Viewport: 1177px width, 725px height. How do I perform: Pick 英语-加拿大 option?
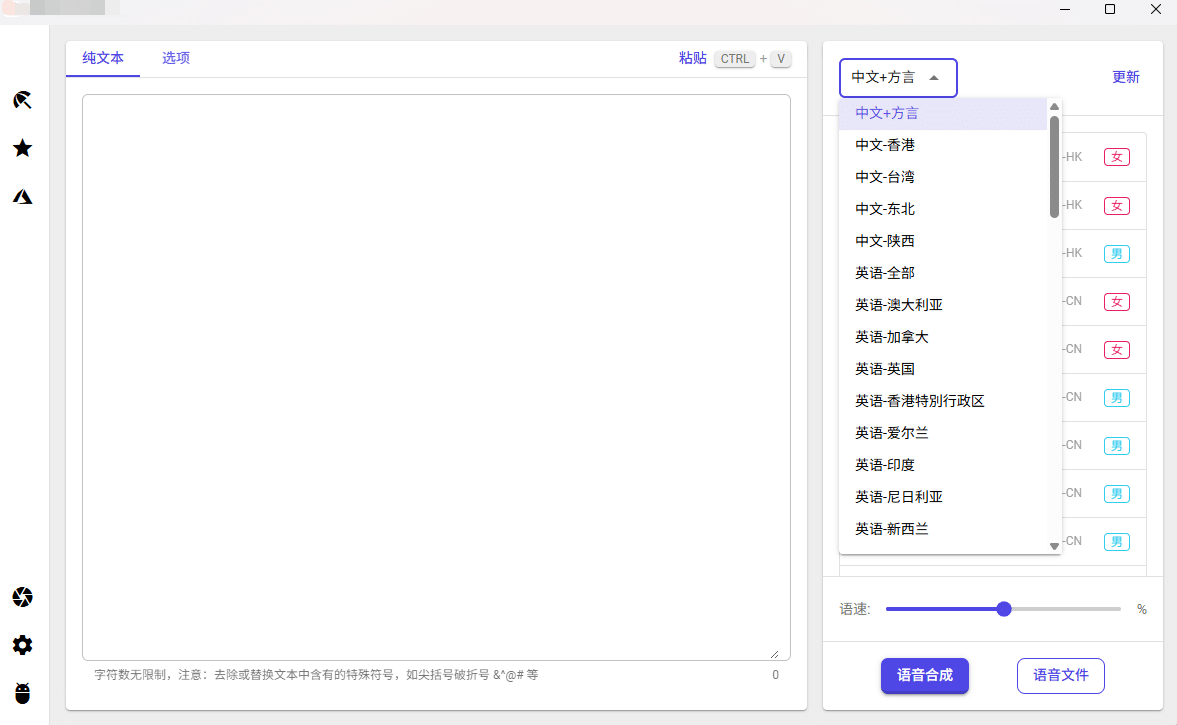point(943,337)
